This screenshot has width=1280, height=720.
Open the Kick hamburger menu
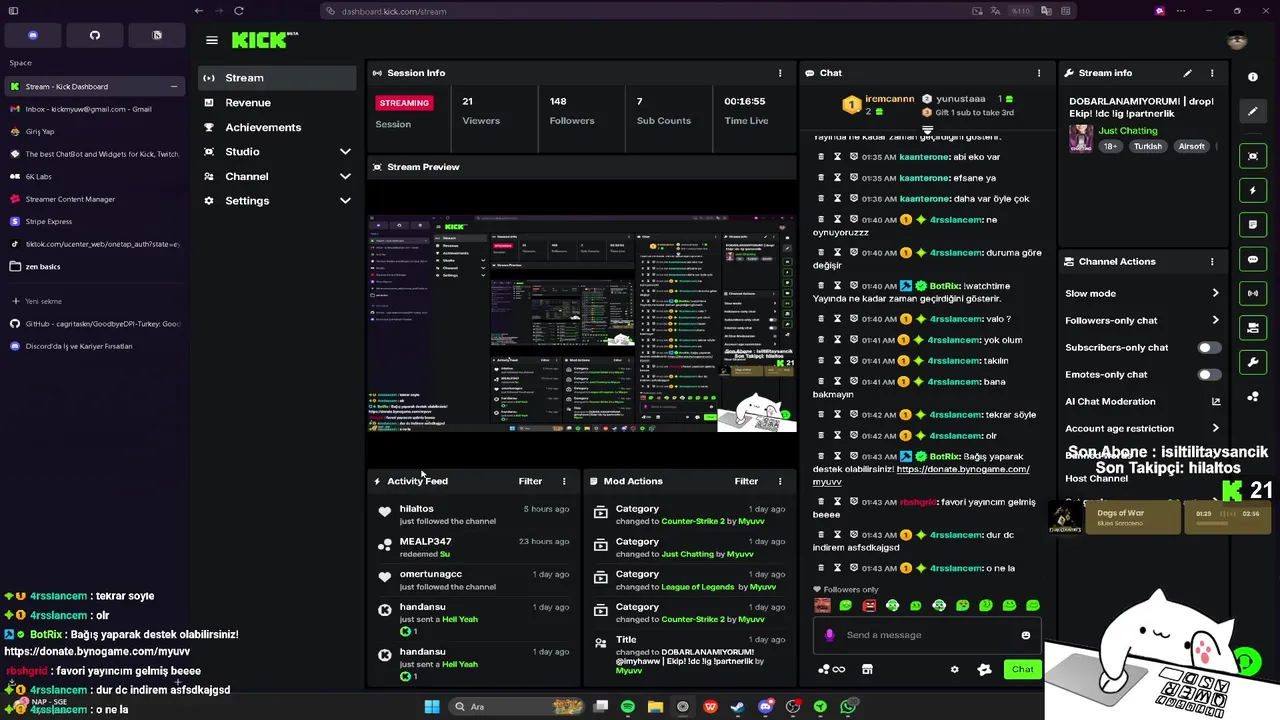click(x=212, y=40)
